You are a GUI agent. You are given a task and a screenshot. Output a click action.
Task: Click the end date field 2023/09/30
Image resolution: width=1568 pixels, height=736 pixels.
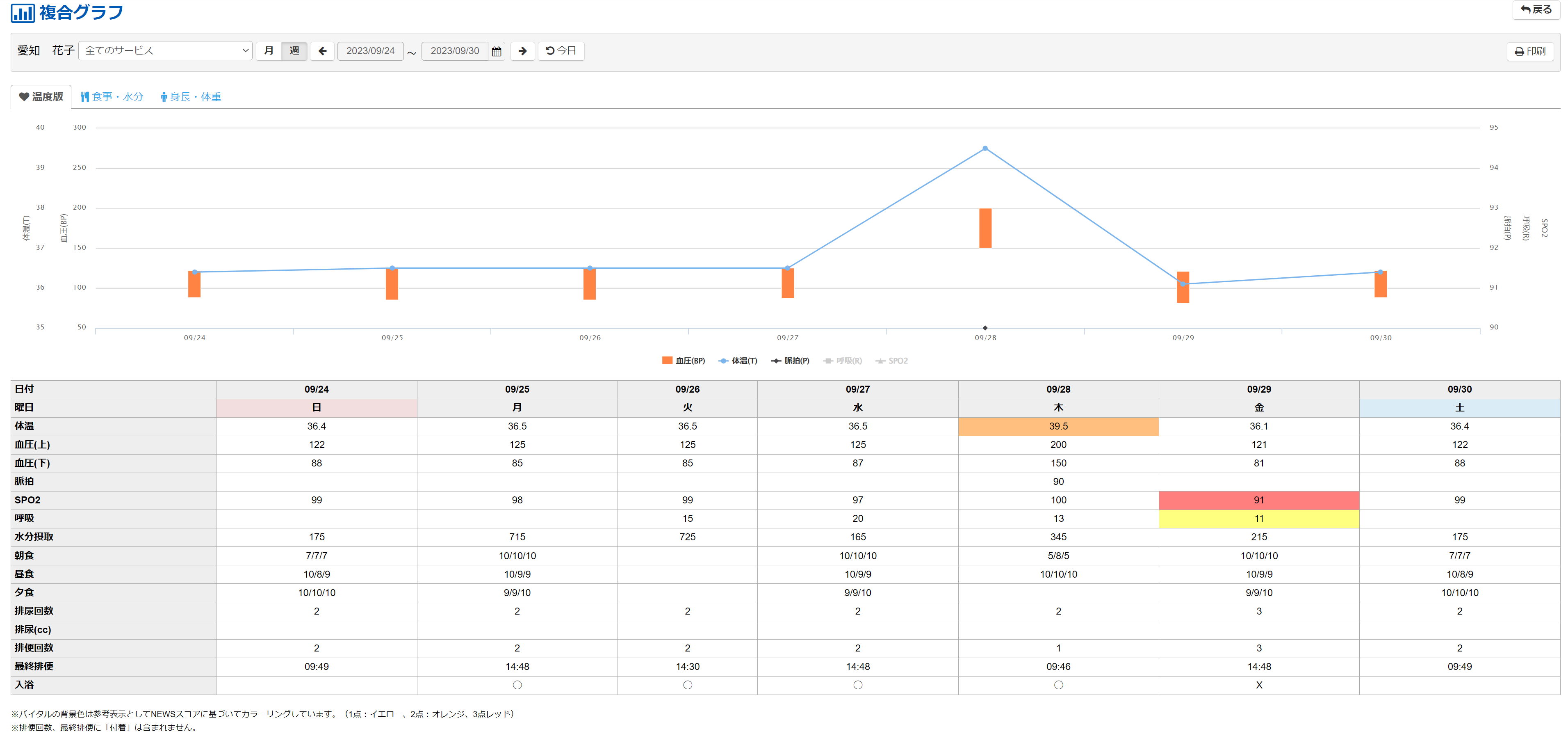tap(454, 51)
